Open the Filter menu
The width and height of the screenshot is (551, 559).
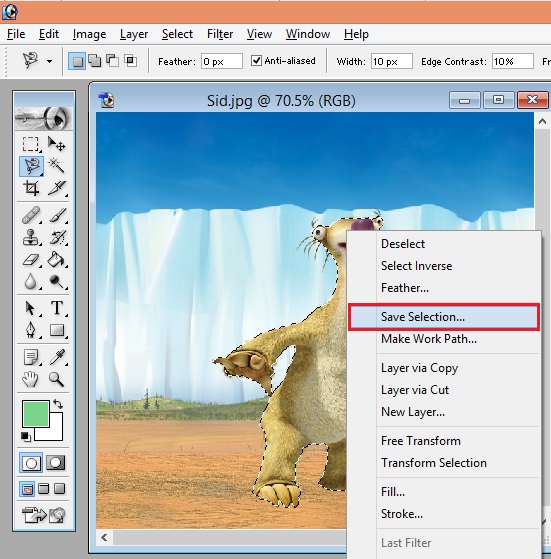click(x=220, y=34)
